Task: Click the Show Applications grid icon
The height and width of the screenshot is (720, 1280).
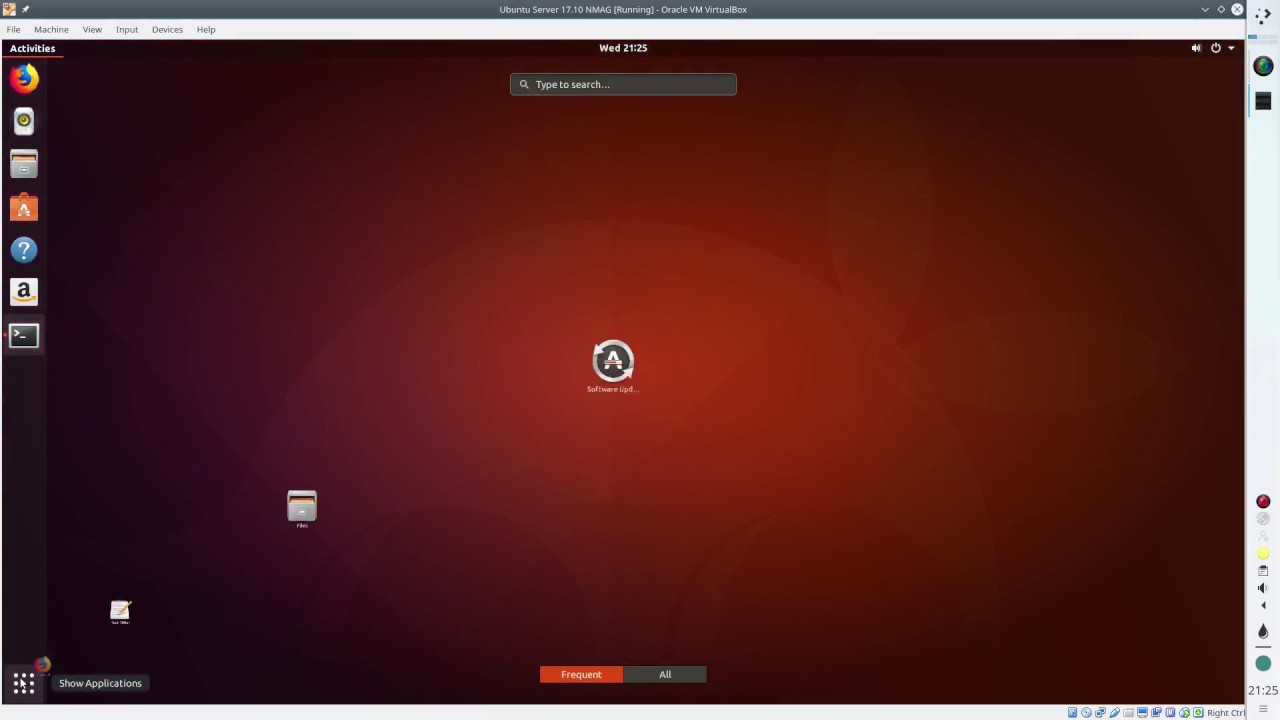Action: coord(24,683)
